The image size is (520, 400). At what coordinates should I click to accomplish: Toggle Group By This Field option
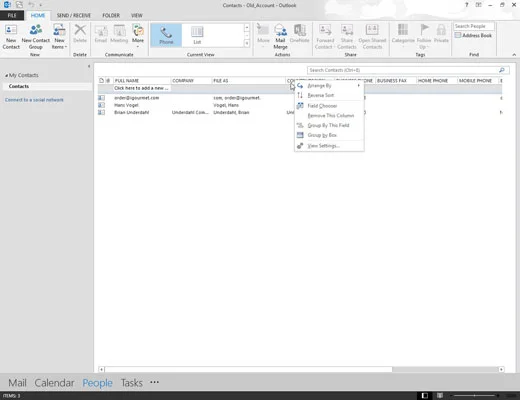[x=329, y=125]
